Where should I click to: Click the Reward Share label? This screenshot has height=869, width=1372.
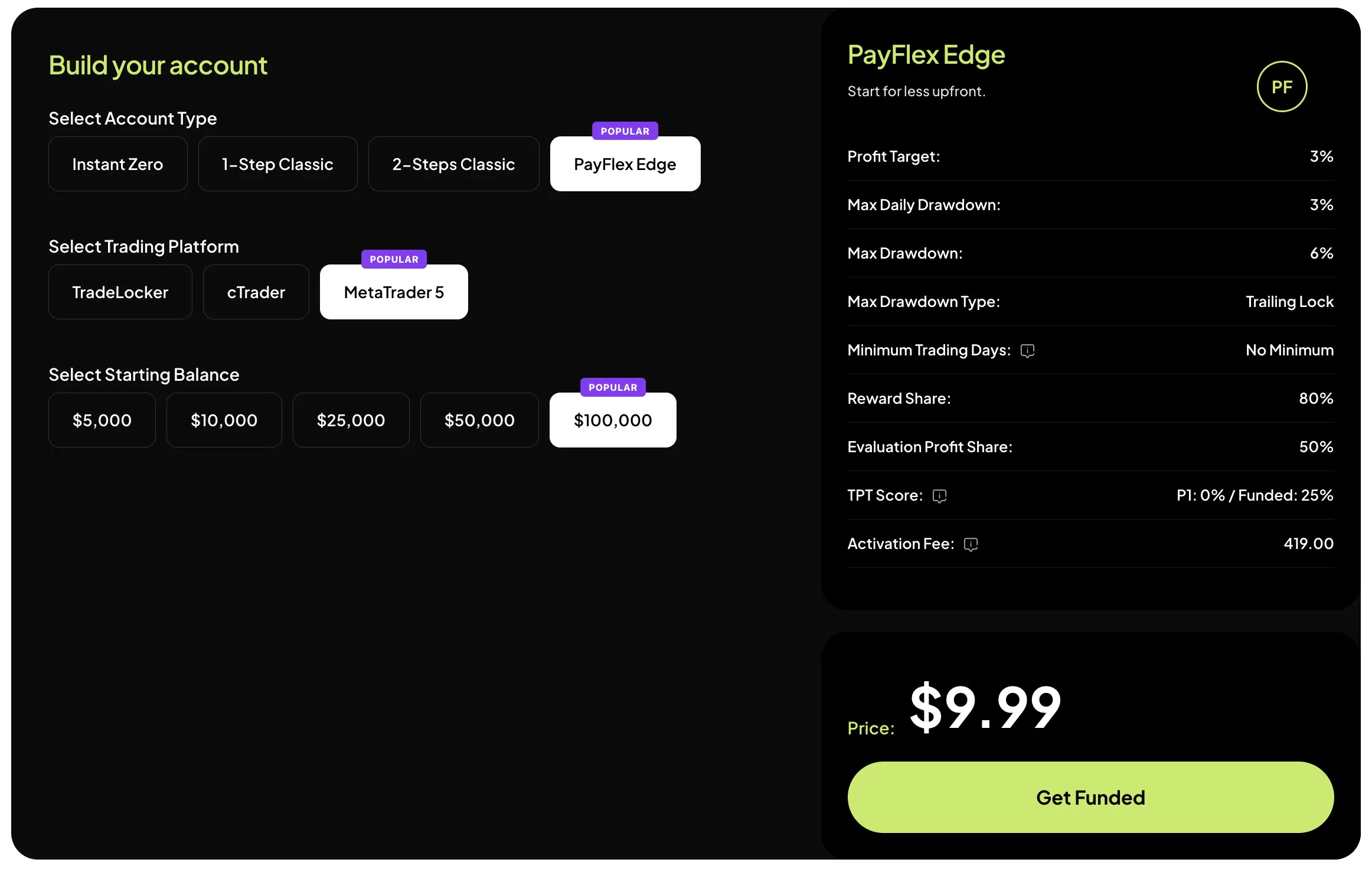(899, 398)
